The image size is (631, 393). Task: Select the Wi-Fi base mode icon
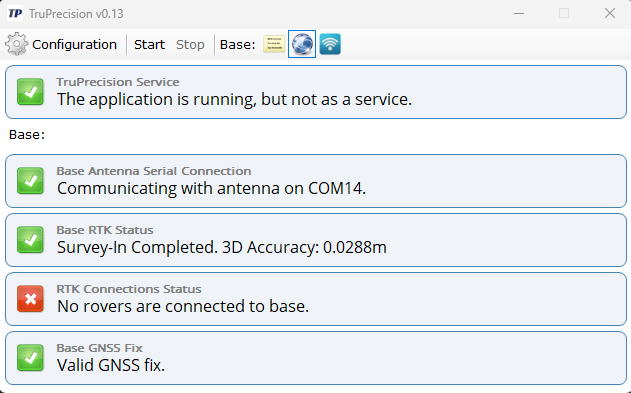click(330, 44)
